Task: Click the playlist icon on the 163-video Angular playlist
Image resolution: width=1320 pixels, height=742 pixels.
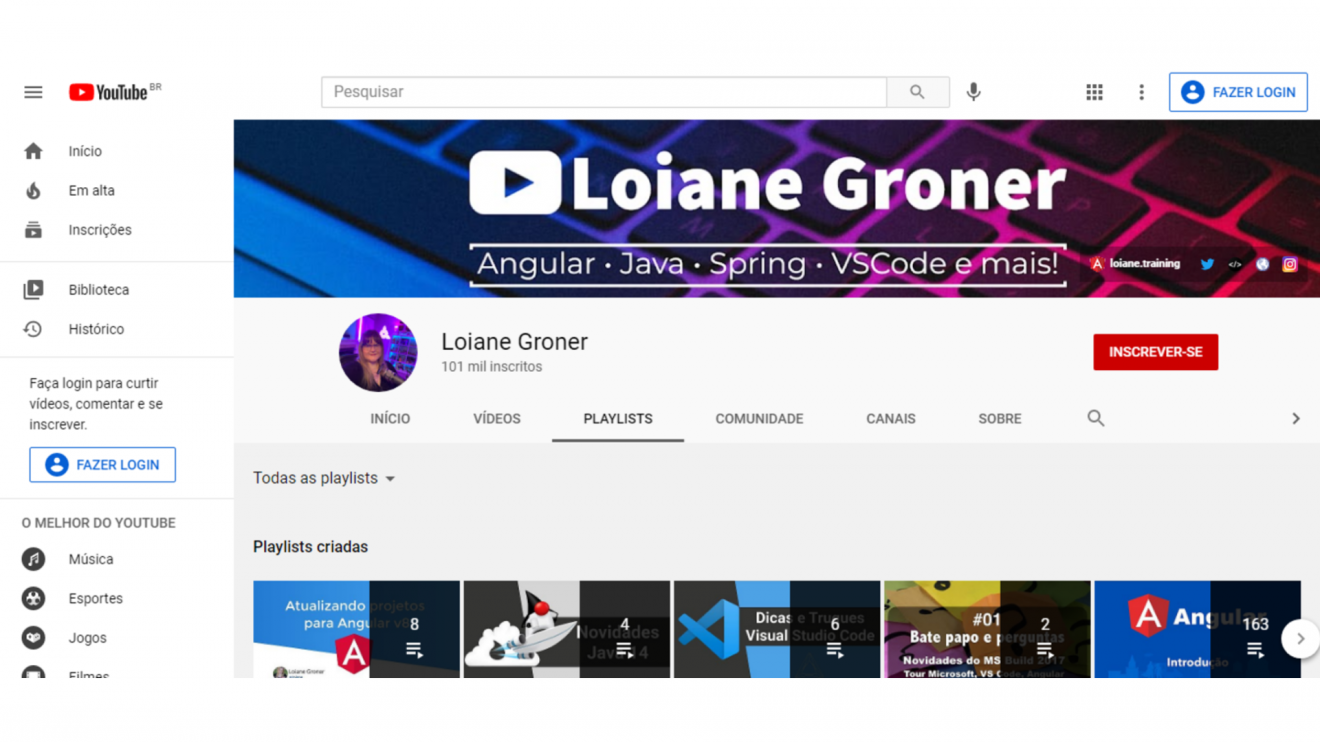Action: (1255, 650)
